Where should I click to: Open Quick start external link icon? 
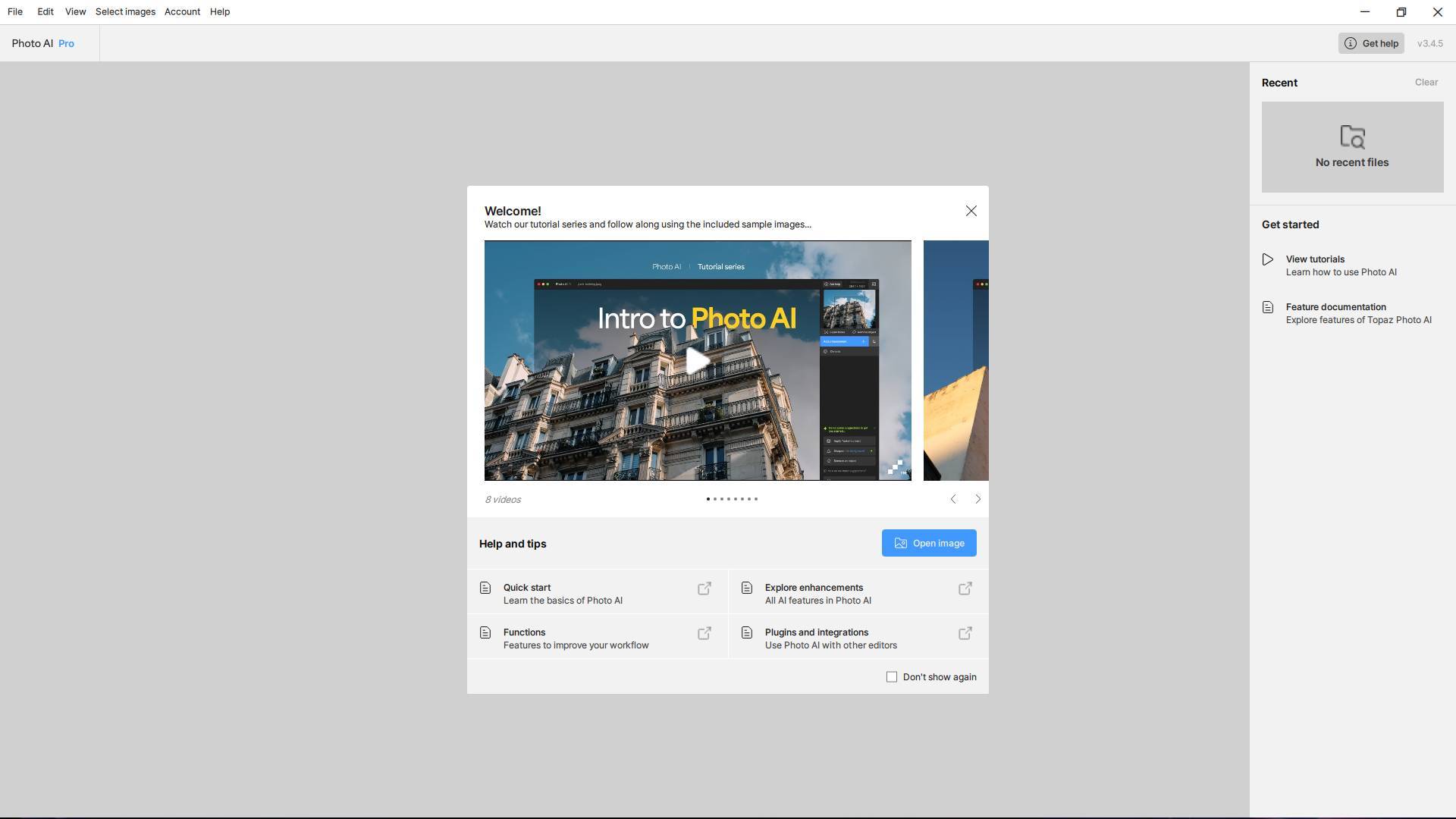coord(704,588)
